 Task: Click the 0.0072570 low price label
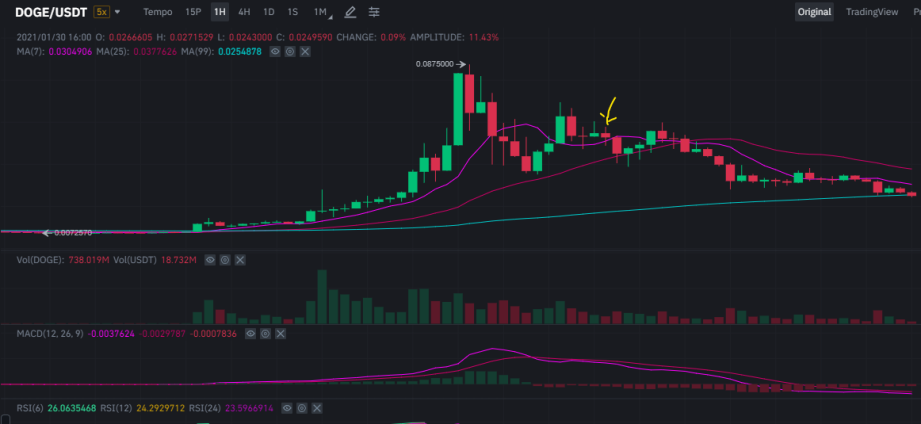73,233
